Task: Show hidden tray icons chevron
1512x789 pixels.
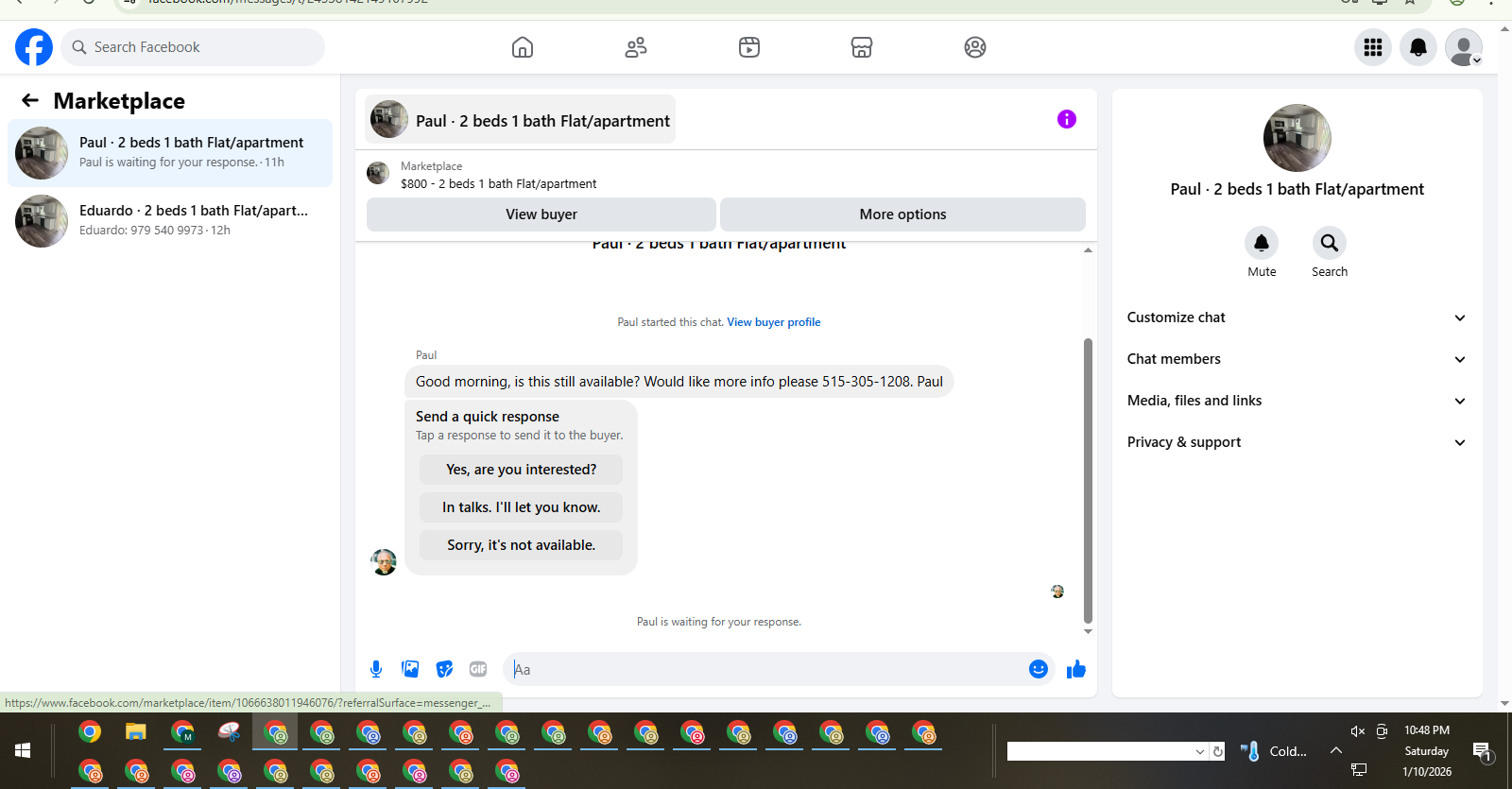Action: [1336, 750]
